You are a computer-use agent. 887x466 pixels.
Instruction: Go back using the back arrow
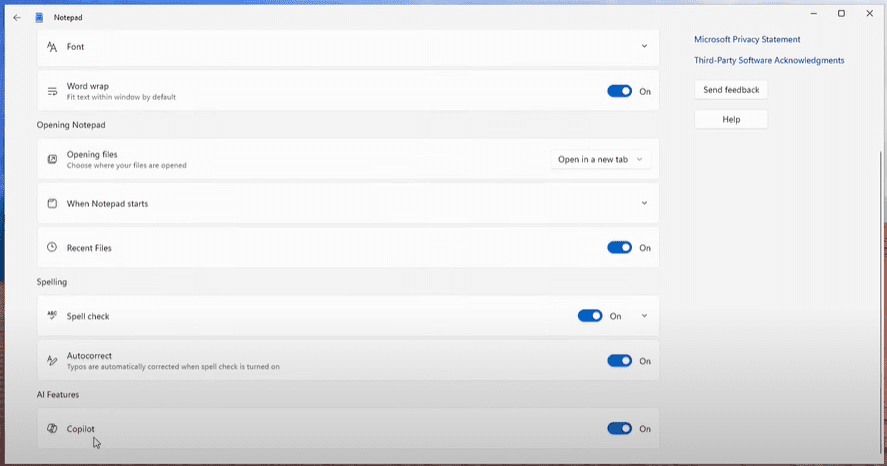pos(17,18)
